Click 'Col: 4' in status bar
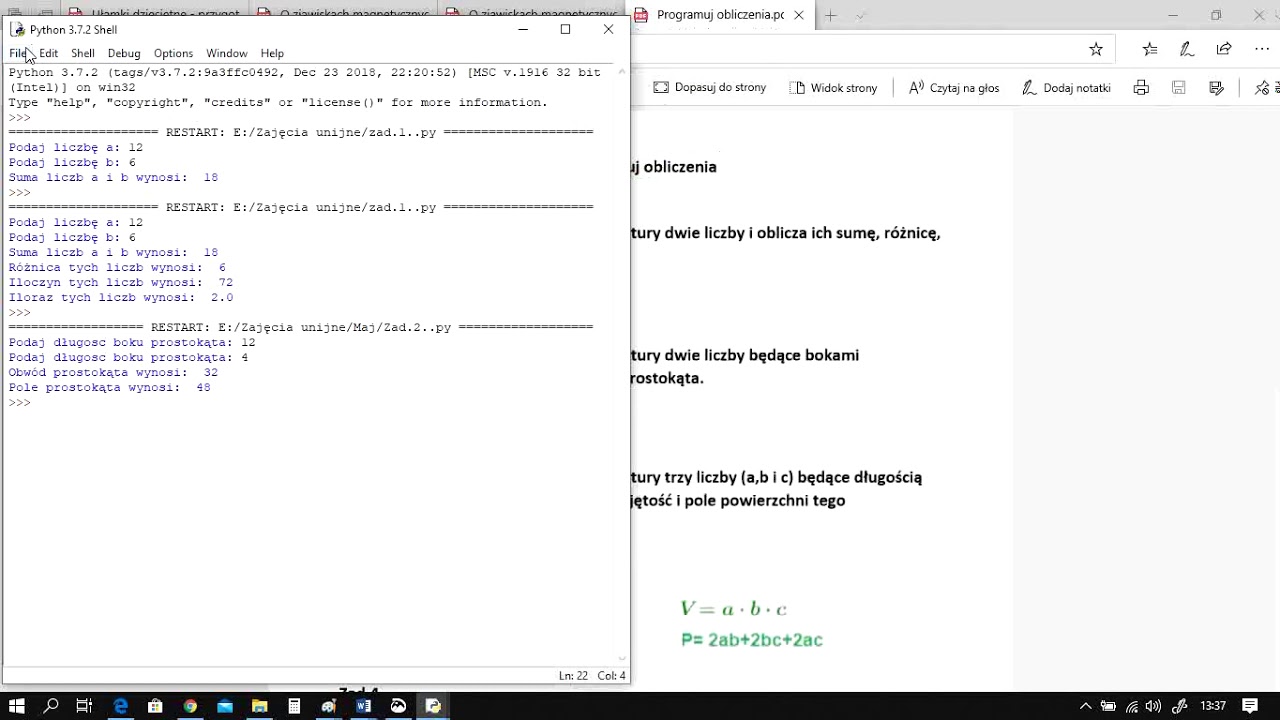Viewport: 1280px width, 720px height. (611, 676)
